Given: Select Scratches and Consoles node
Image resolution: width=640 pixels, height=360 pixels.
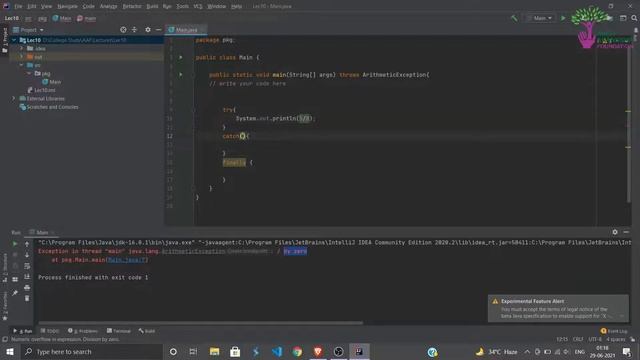Looking at the screenshot, I should pyautogui.click(x=49, y=107).
